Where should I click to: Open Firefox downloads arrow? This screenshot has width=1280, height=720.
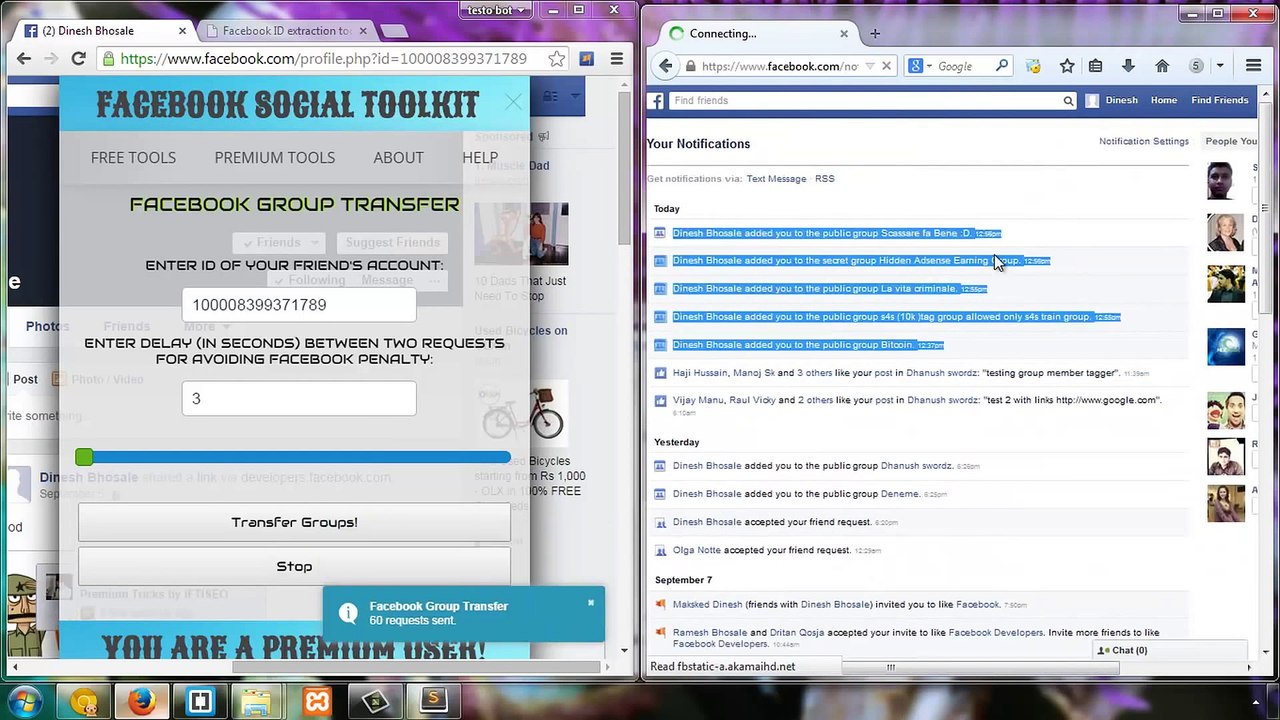(x=1128, y=66)
